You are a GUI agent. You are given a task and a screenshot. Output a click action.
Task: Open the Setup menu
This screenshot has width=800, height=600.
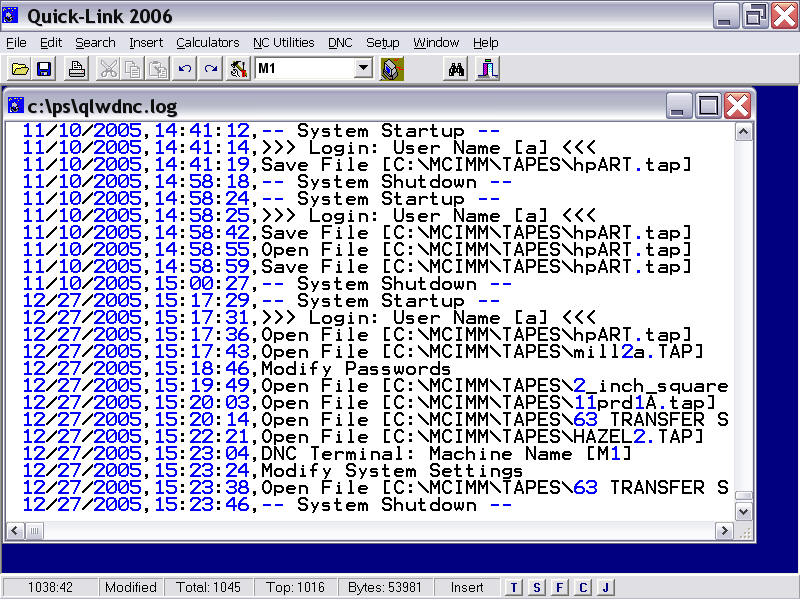383,43
